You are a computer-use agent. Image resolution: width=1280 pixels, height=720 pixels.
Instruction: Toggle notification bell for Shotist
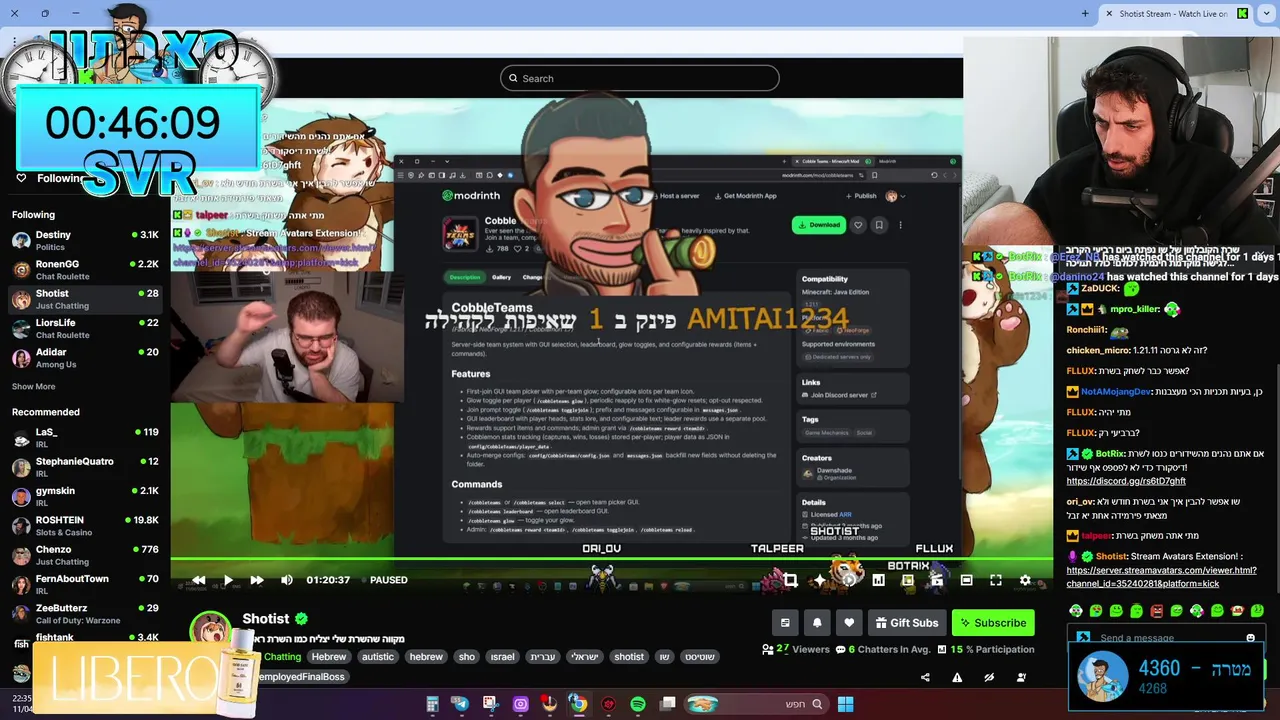tap(817, 623)
